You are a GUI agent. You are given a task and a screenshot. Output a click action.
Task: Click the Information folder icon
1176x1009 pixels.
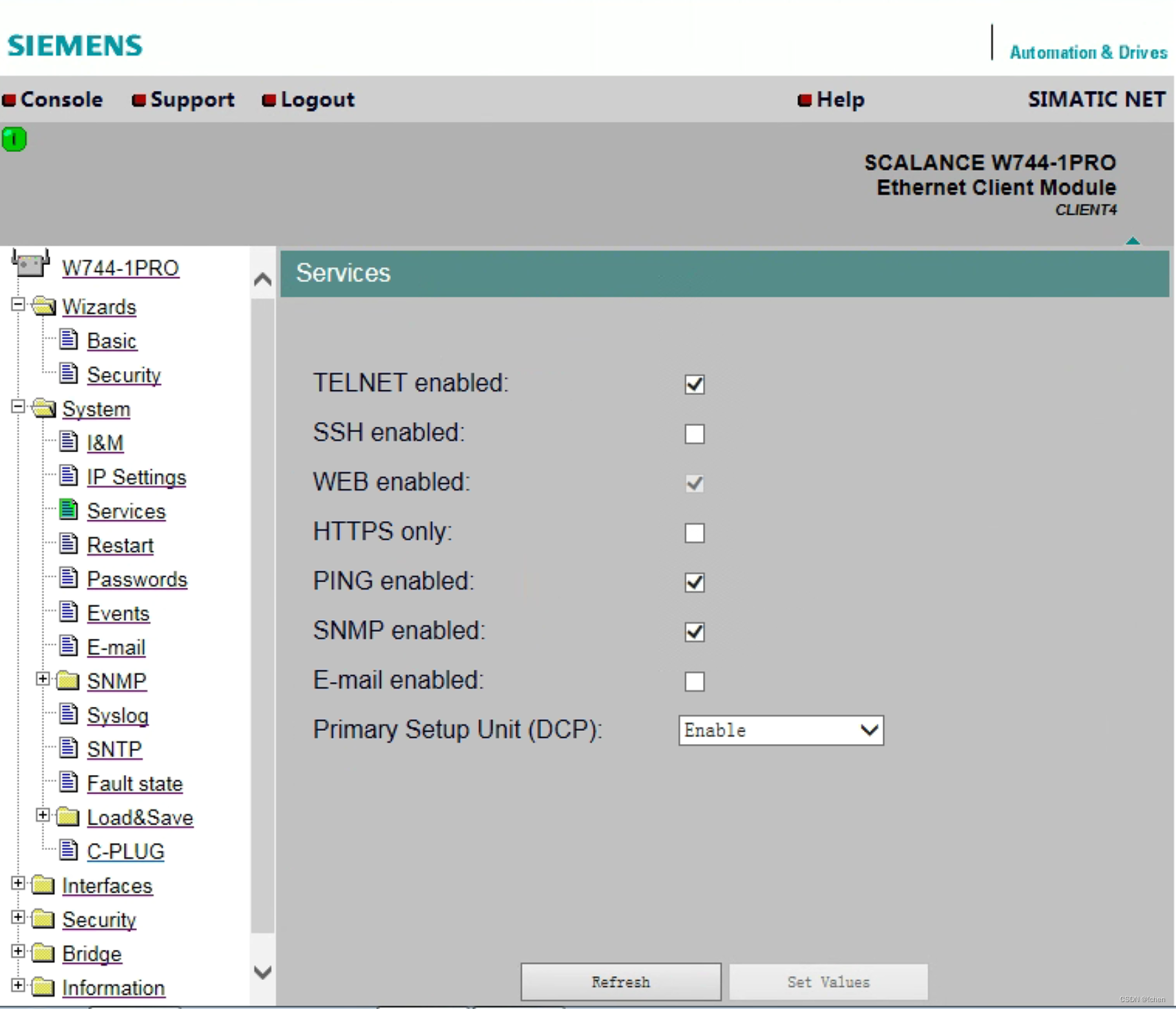(44, 986)
